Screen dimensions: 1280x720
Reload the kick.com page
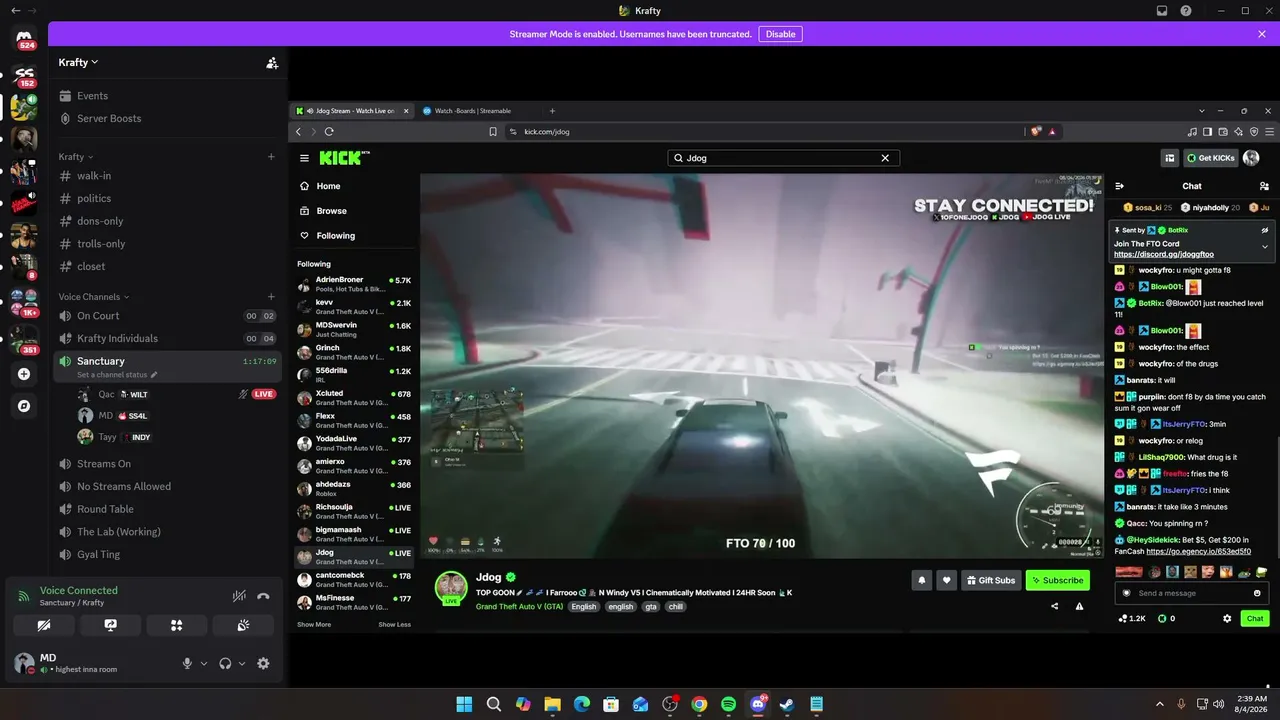pos(329,131)
